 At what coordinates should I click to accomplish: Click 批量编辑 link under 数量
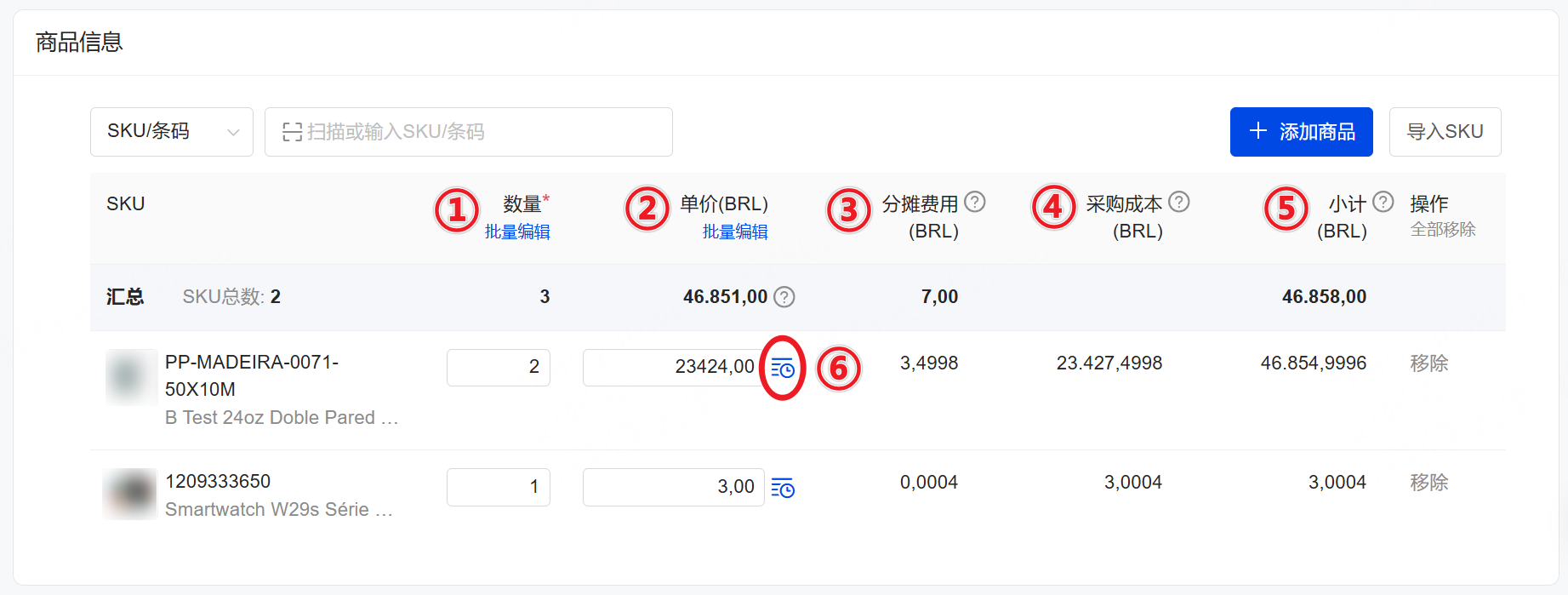pos(517,232)
